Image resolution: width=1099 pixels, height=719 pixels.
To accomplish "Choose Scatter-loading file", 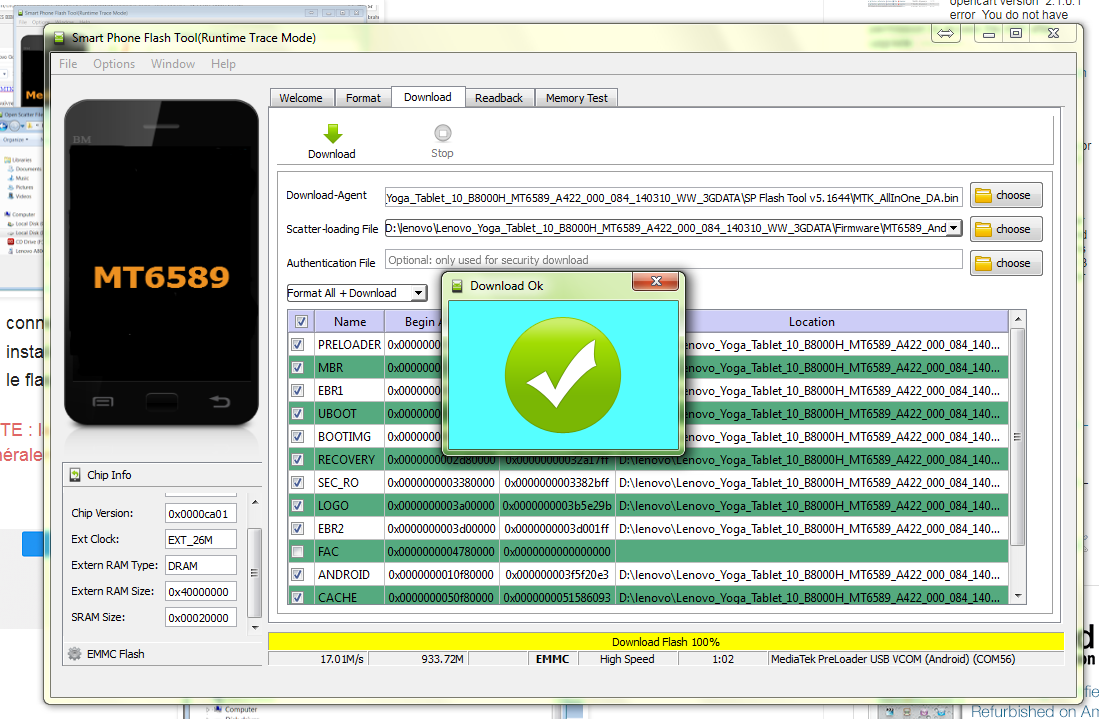I will click(1006, 229).
